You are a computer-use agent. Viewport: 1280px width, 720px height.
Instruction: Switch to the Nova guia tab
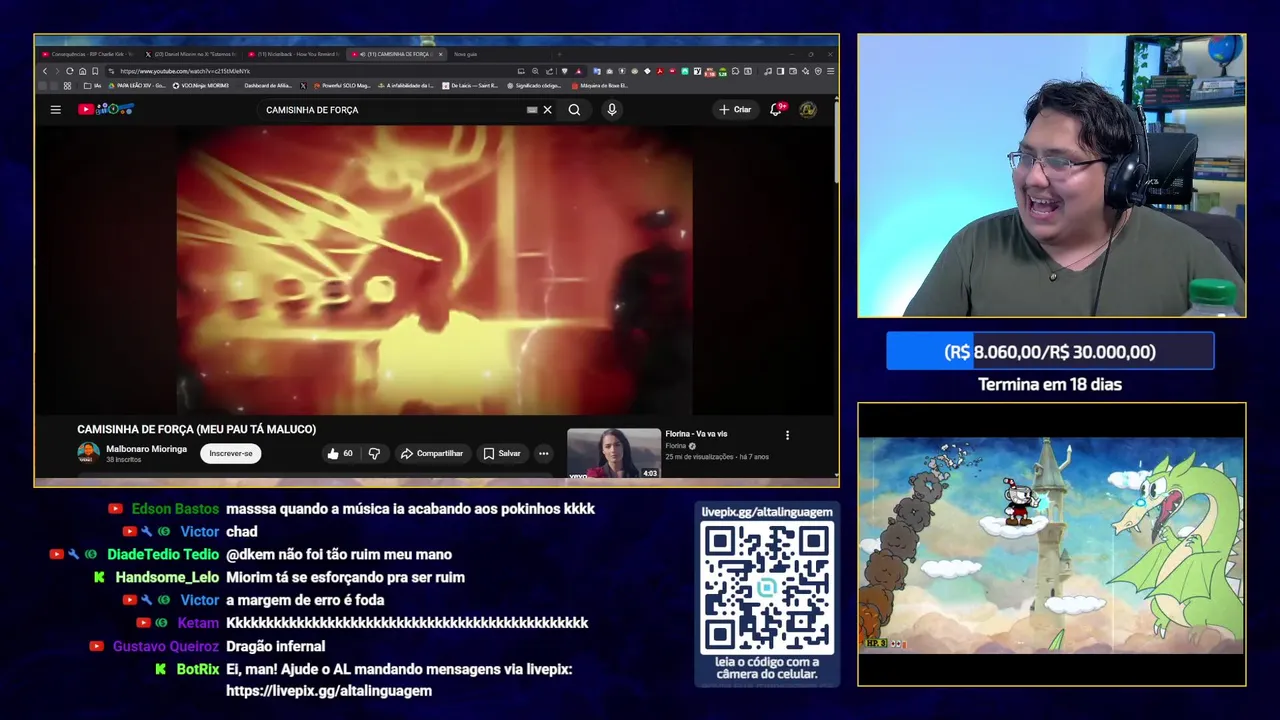click(x=466, y=54)
